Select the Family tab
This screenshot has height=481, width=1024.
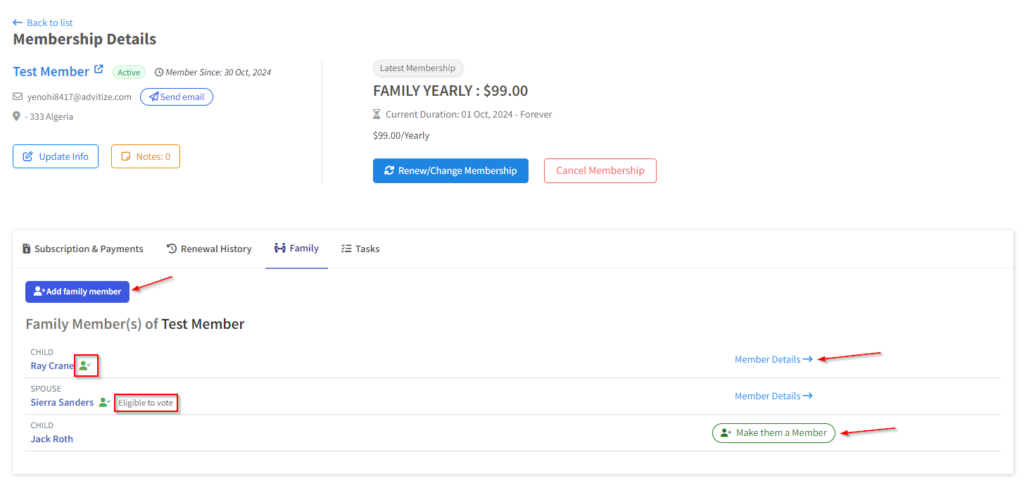pos(296,249)
